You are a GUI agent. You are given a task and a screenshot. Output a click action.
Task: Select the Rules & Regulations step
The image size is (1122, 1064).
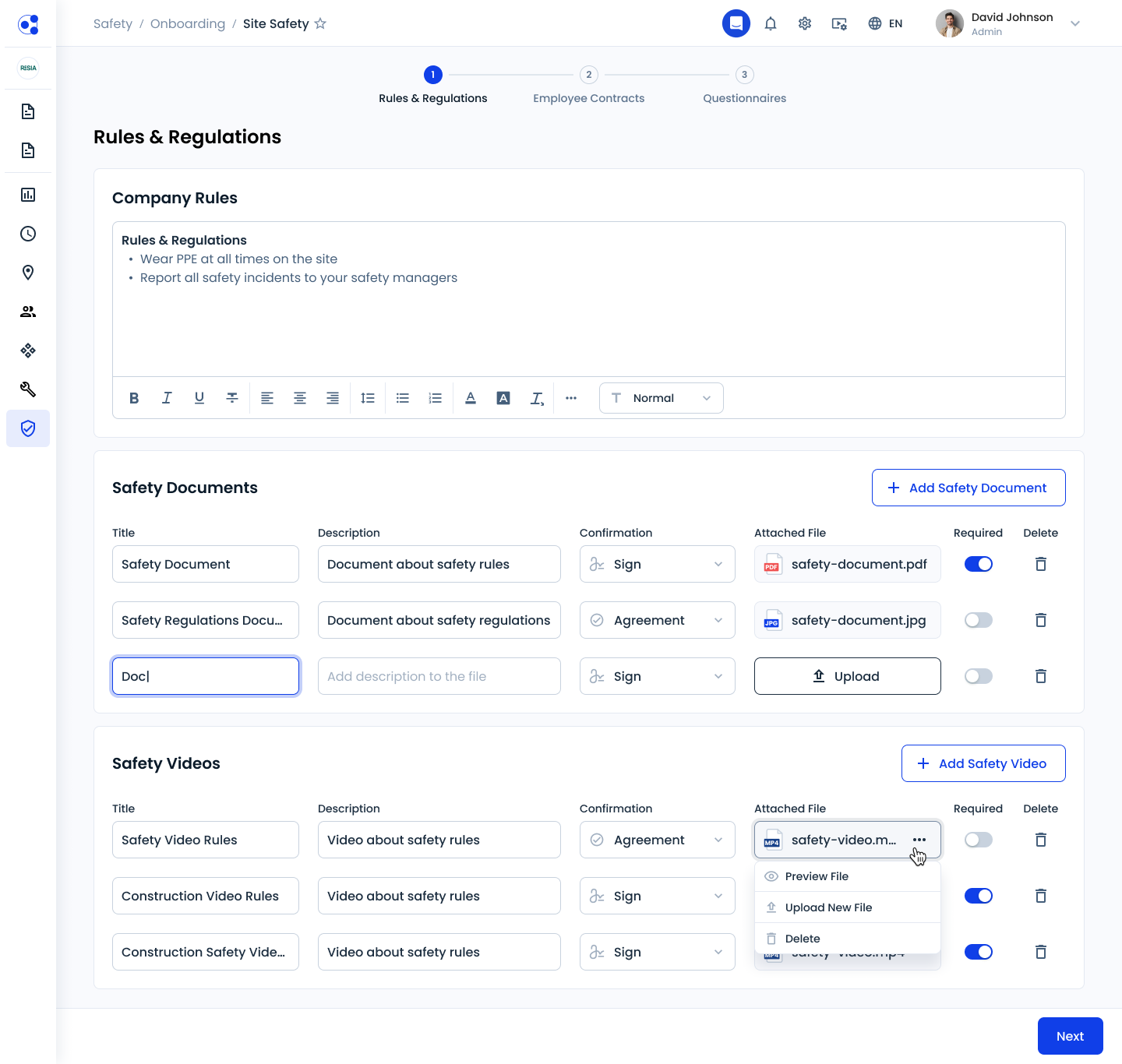point(433,86)
